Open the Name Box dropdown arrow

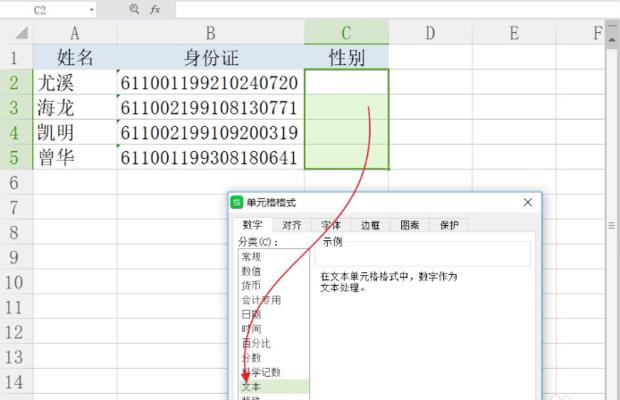click(x=92, y=9)
